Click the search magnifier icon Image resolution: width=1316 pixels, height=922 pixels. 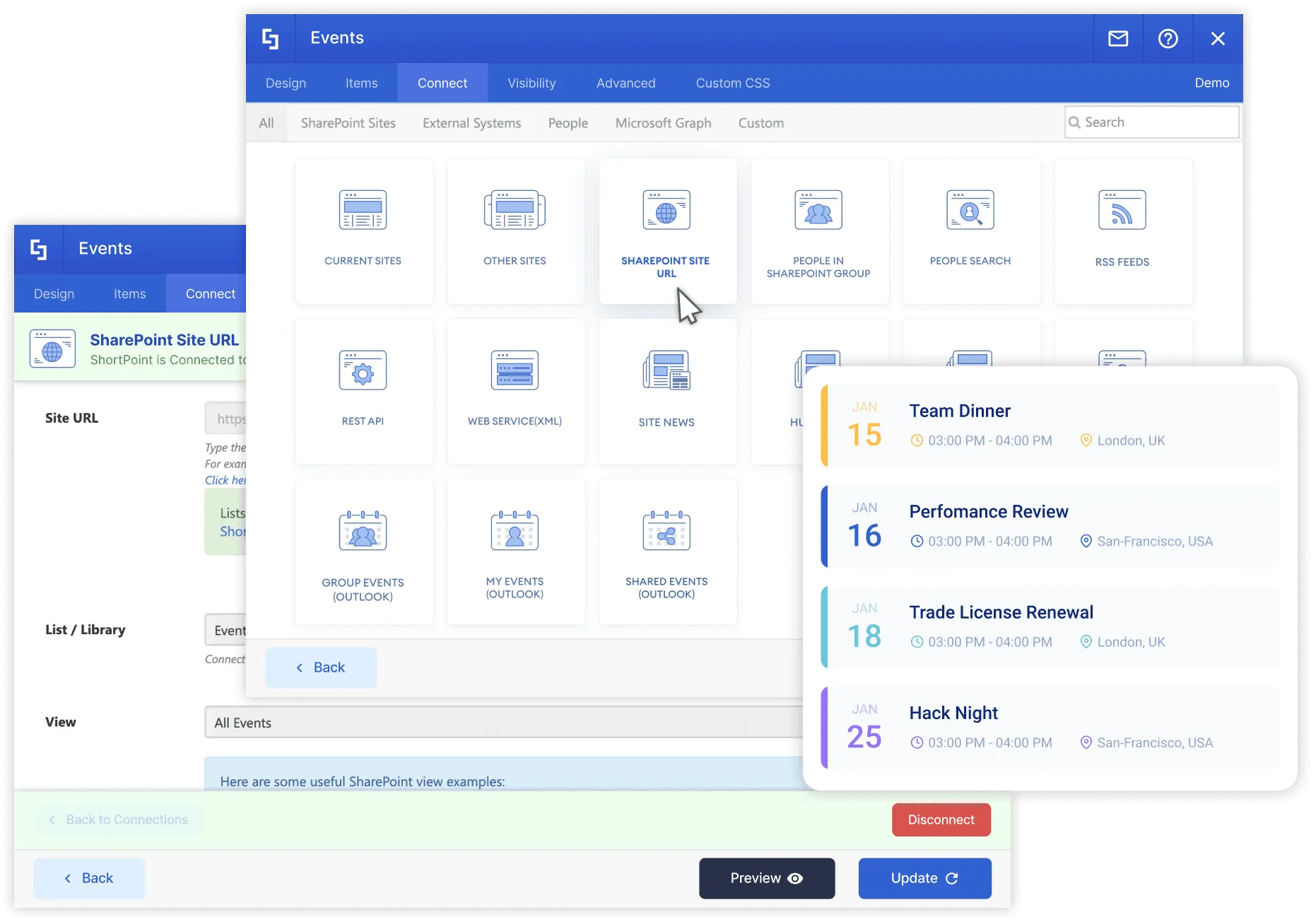(1074, 122)
